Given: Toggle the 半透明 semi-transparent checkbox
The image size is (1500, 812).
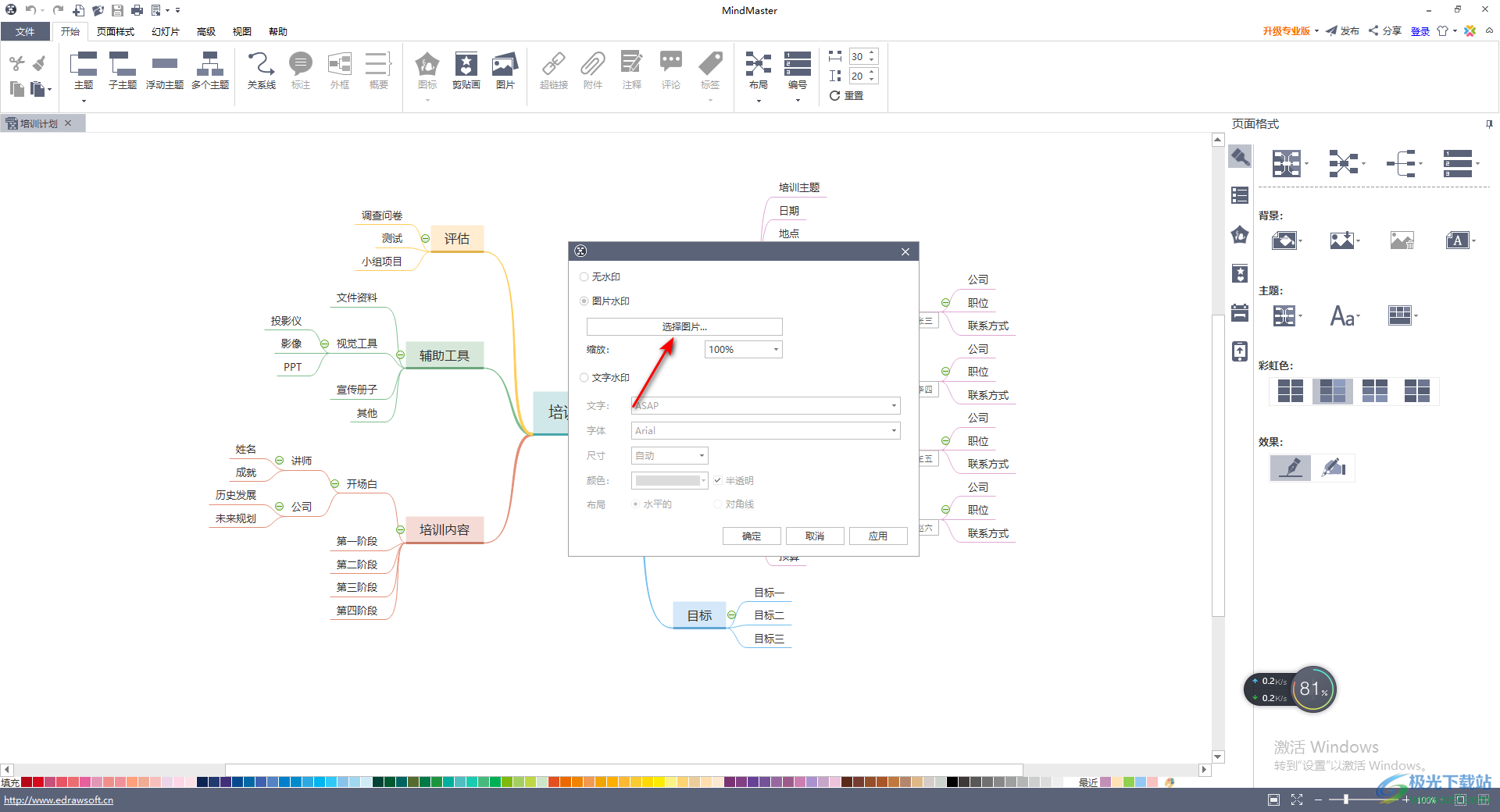Looking at the screenshot, I should pos(717,481).
